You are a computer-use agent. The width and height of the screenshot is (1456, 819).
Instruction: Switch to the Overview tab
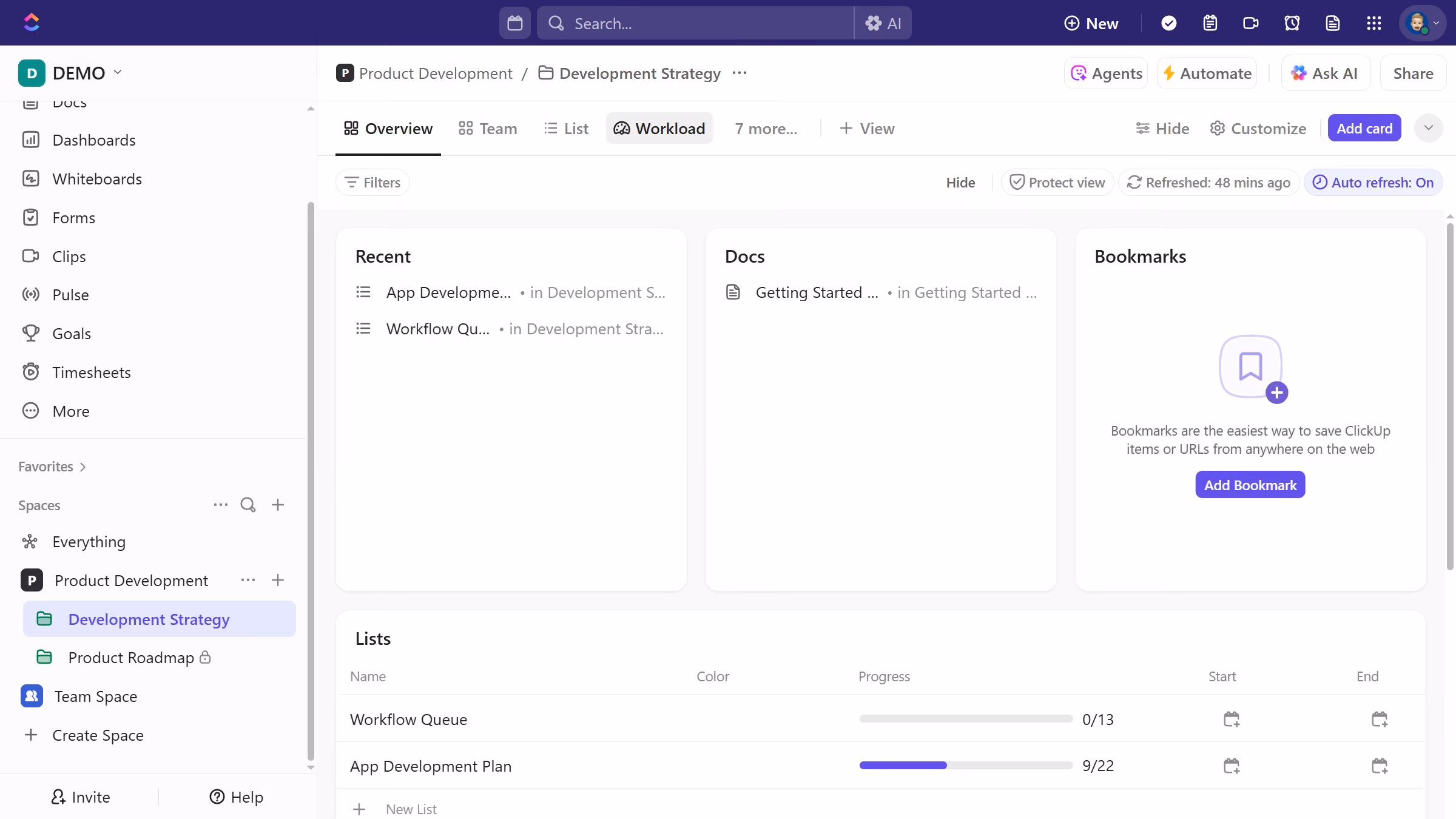pos(388,129)
